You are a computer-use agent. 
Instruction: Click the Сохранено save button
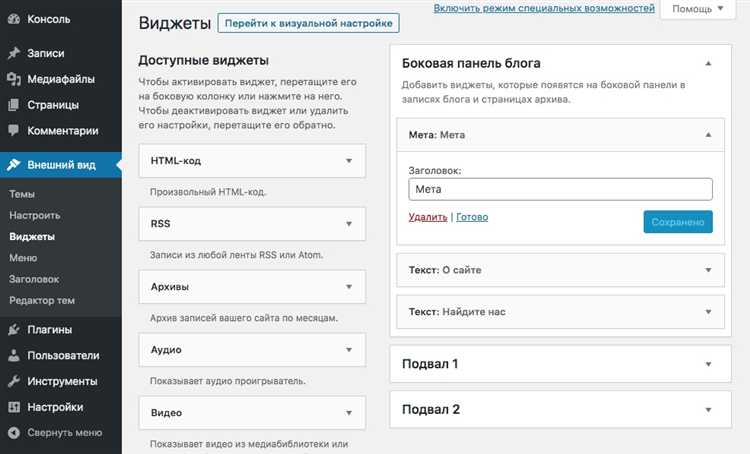(x=678, y=222)
